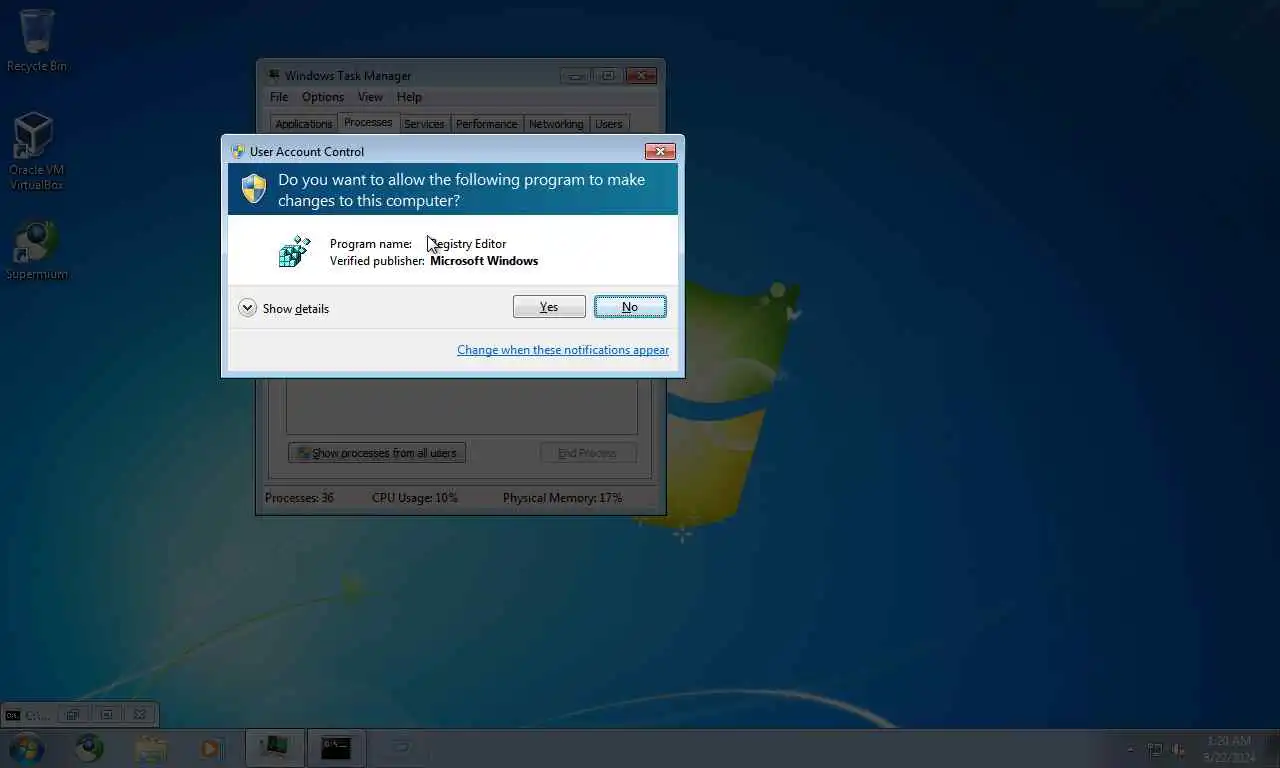Click the small shield in the UAC title bar
The width and height of the screenshot is (1280, 768).
coord(238,152)
